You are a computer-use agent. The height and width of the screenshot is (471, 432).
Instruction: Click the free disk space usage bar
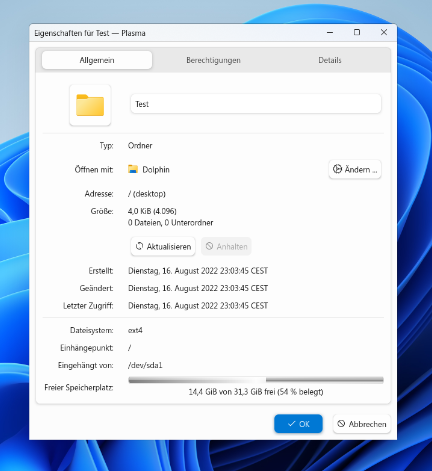[x=256, y=380]
